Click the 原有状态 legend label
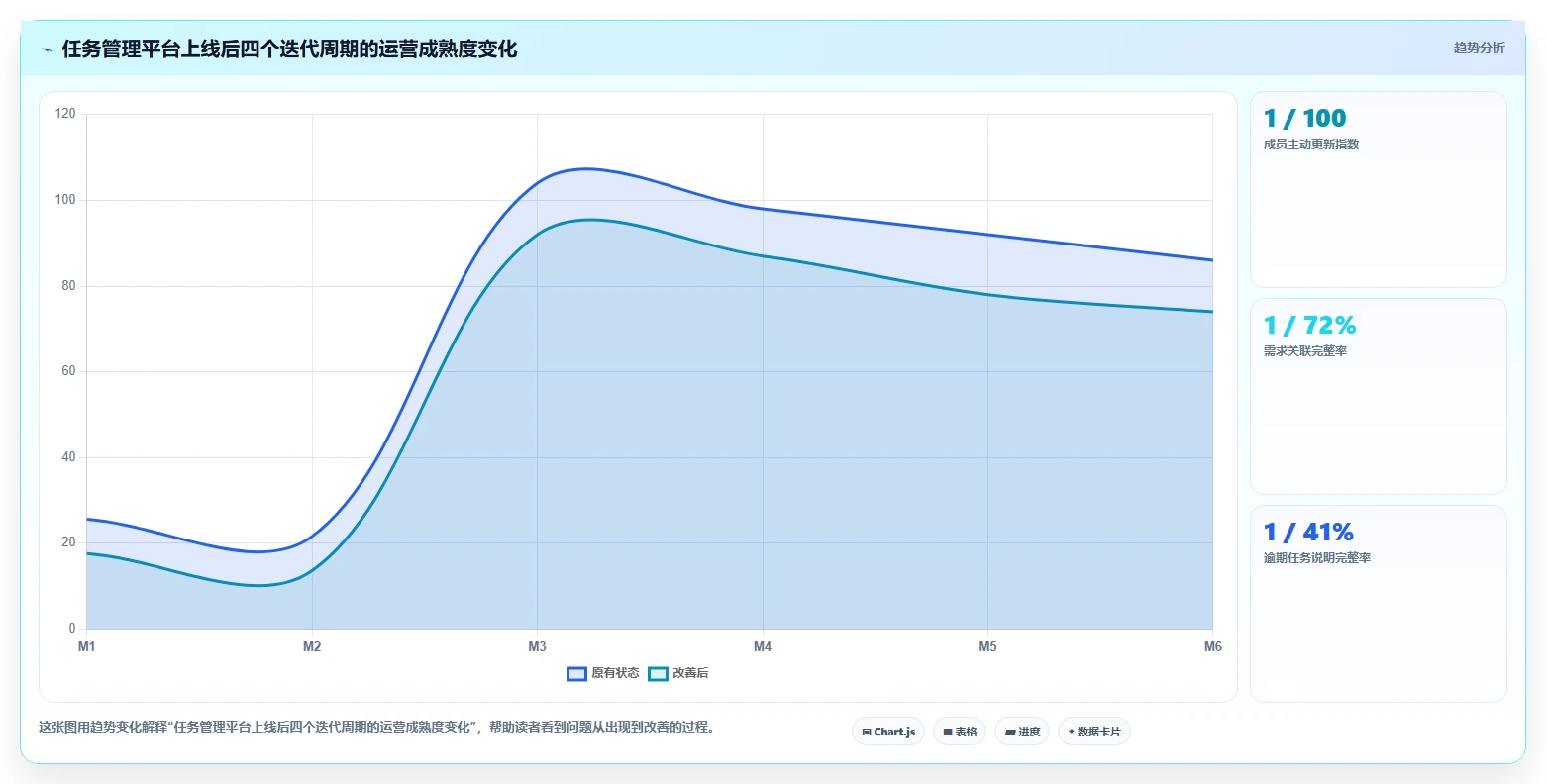 point(615,673)
